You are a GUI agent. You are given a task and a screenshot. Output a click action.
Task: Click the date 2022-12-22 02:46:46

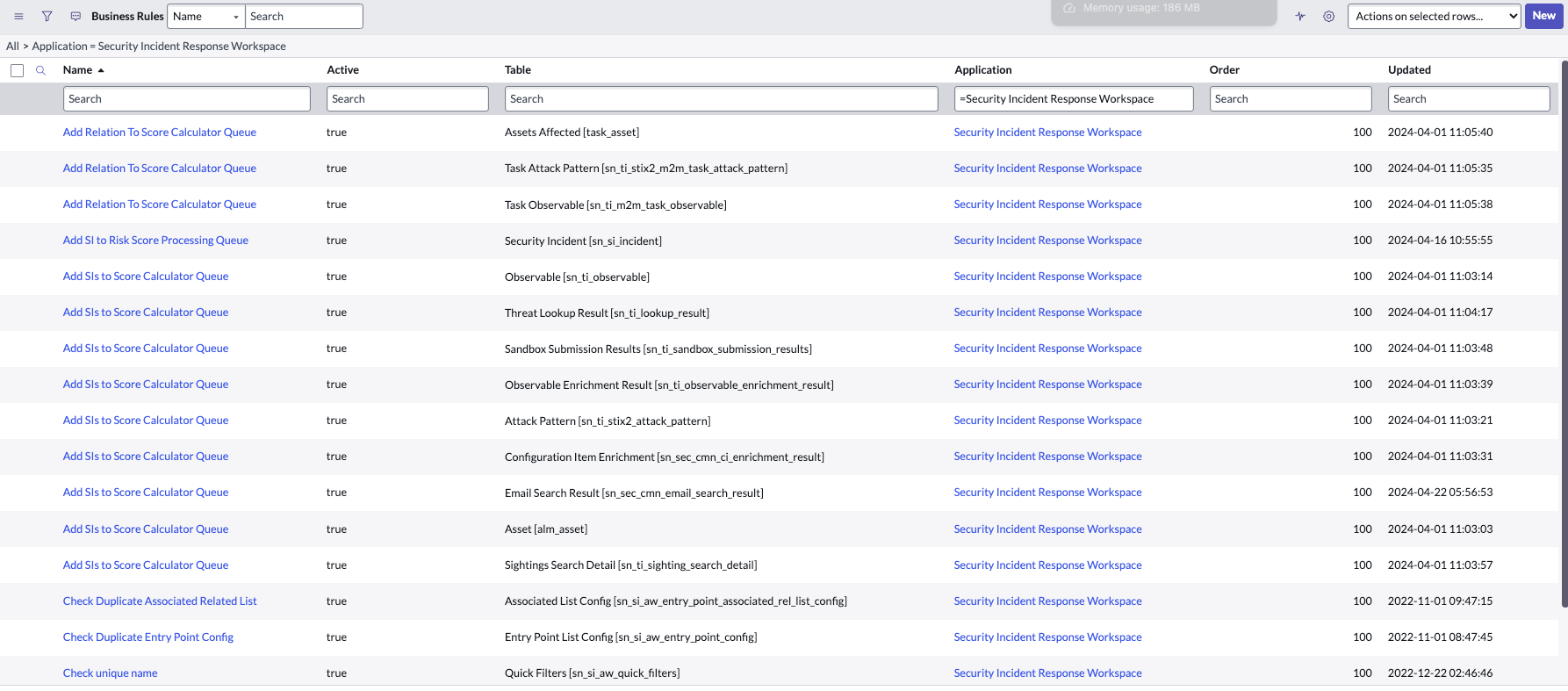coord(1441,673)
